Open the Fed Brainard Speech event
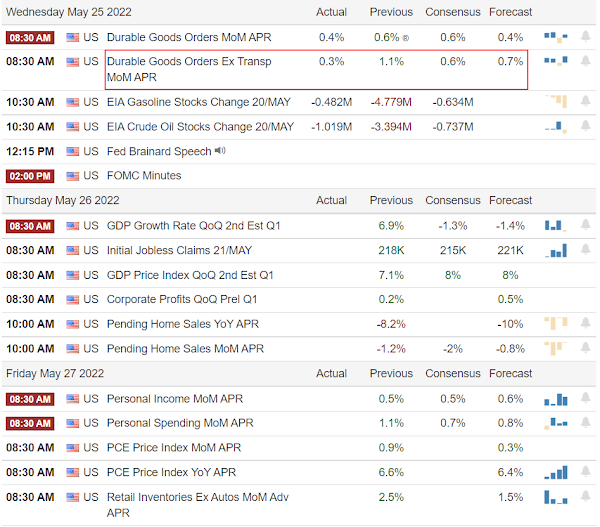This screenshot has height=527, width=600. [x=159, y=151]
